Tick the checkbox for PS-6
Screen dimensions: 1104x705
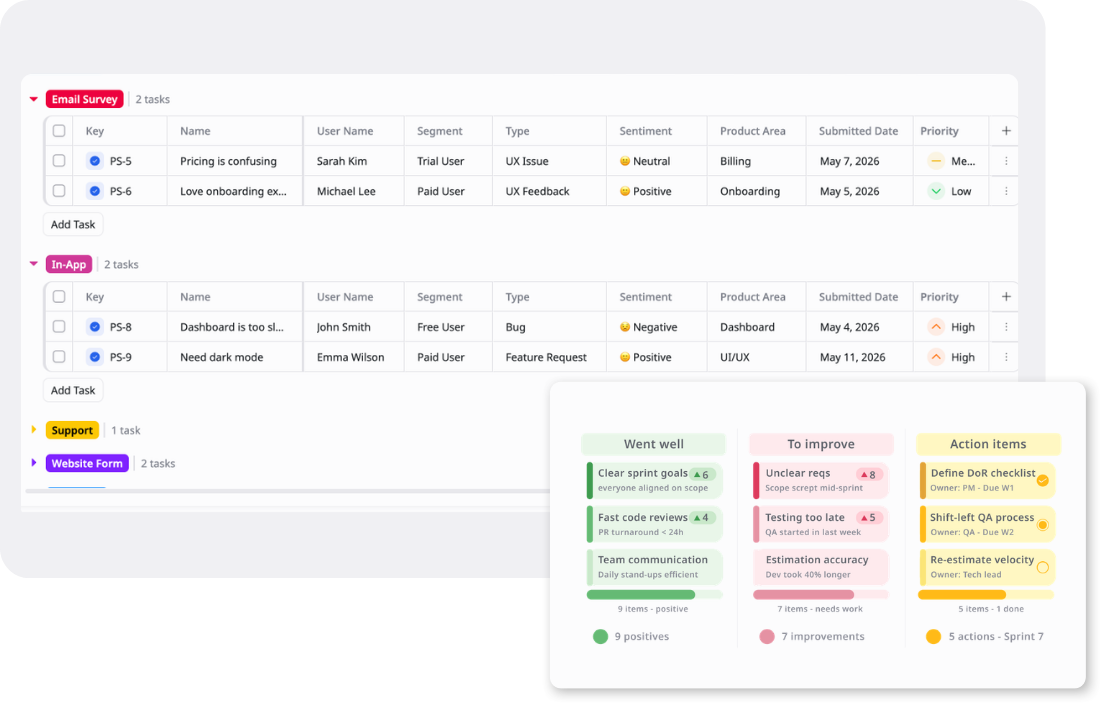pyautogui.click(x=59, y=191)
